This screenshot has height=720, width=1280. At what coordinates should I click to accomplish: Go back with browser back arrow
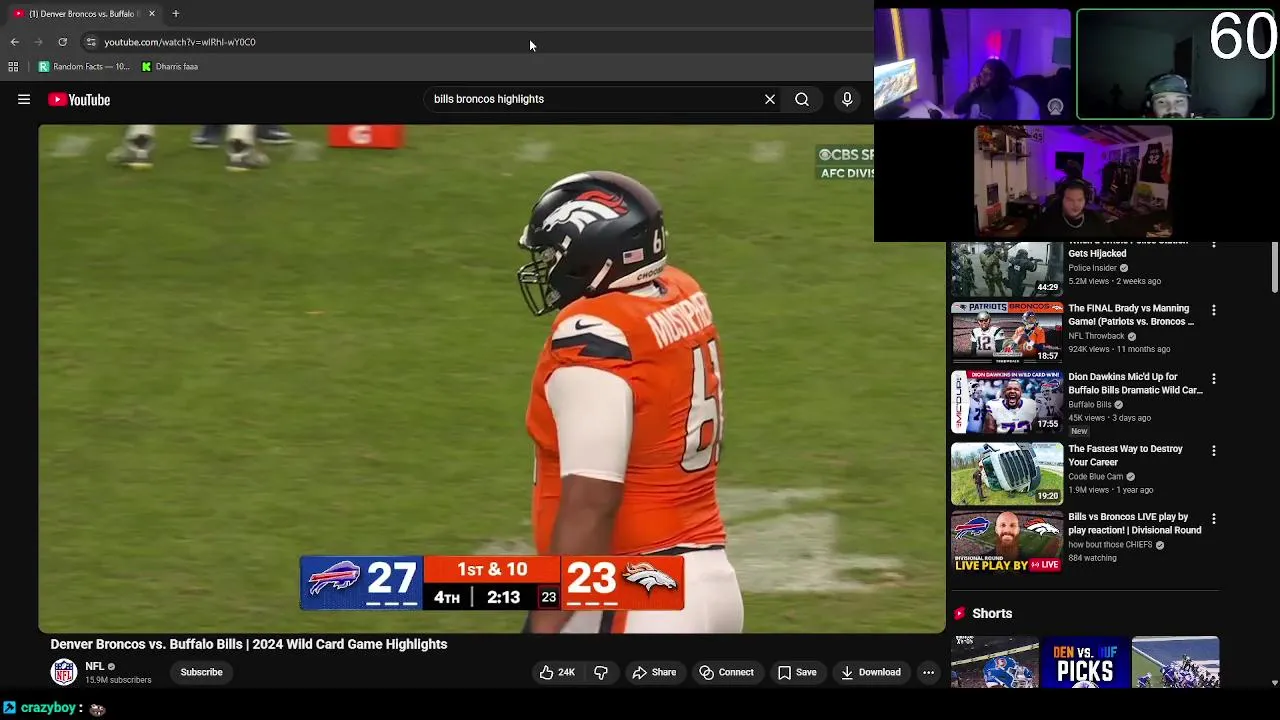[x=14, y=42]
